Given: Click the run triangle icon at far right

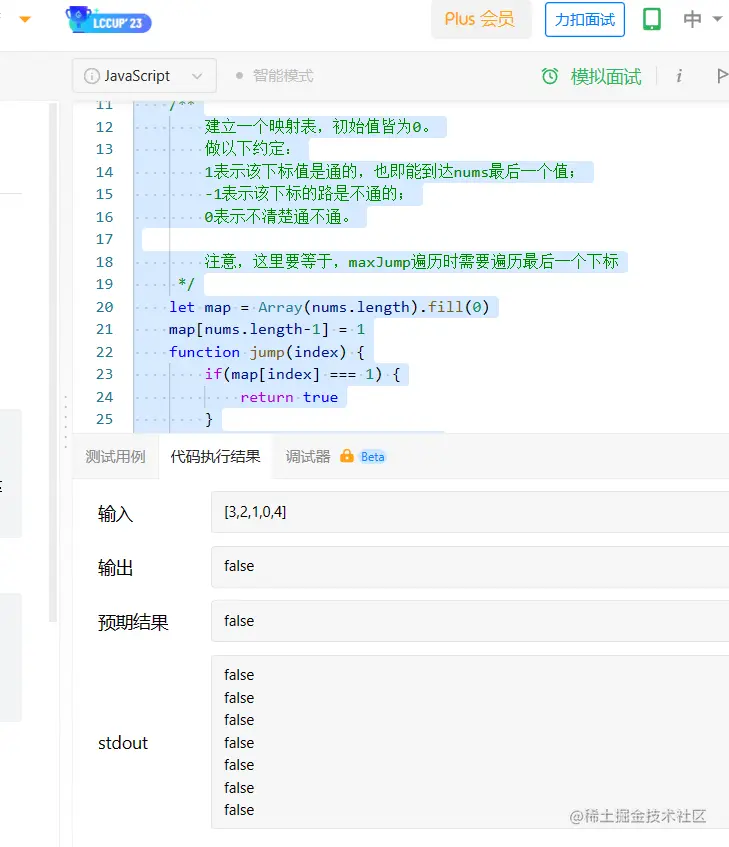Looking at the screenshot, I should coord(722,76).
